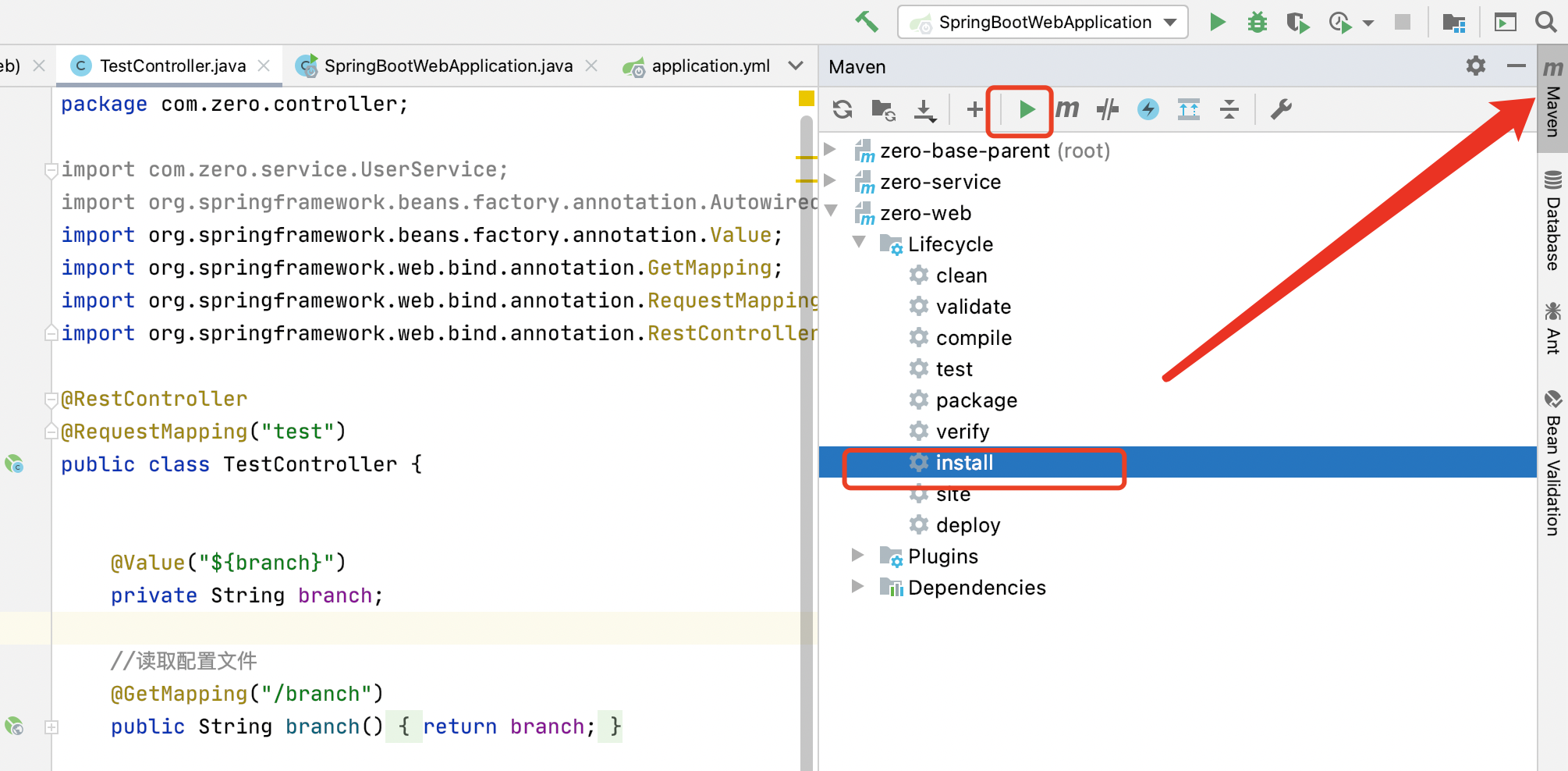The image size is (1568, 771).
Task: Download sources and documentation icon
Action: pos(925,109)
